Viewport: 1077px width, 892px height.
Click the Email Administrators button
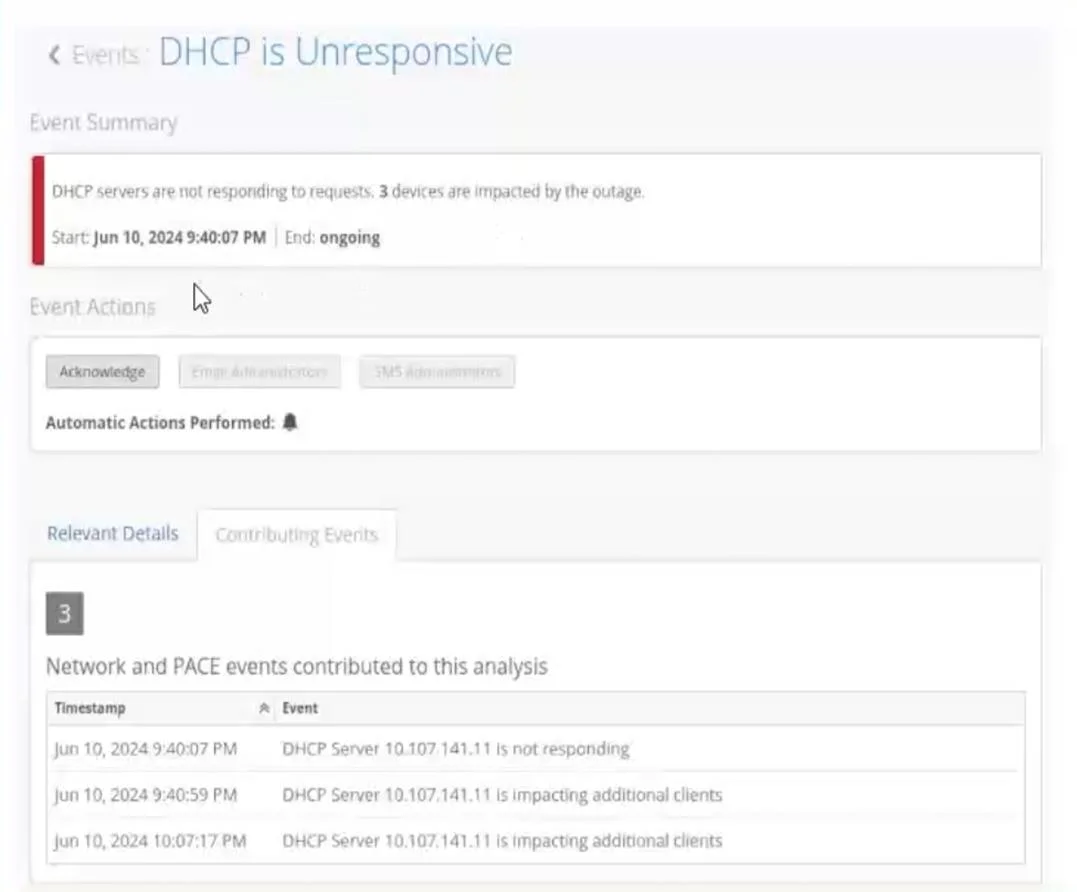pyautogui.click(x=260, y=371)
